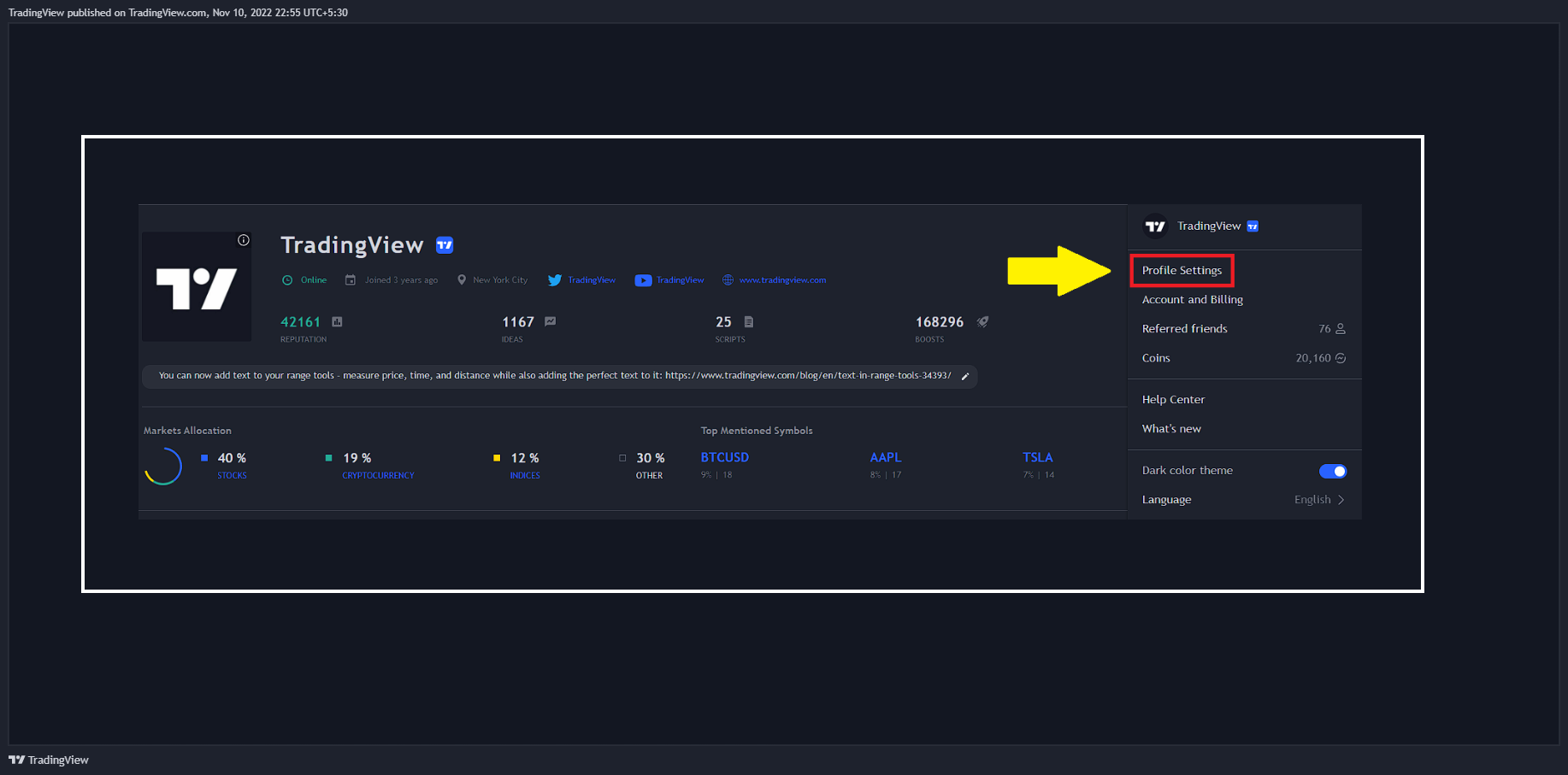Click the "New York City" location text
Viewport: 1568px width, 775px height.
500,280
